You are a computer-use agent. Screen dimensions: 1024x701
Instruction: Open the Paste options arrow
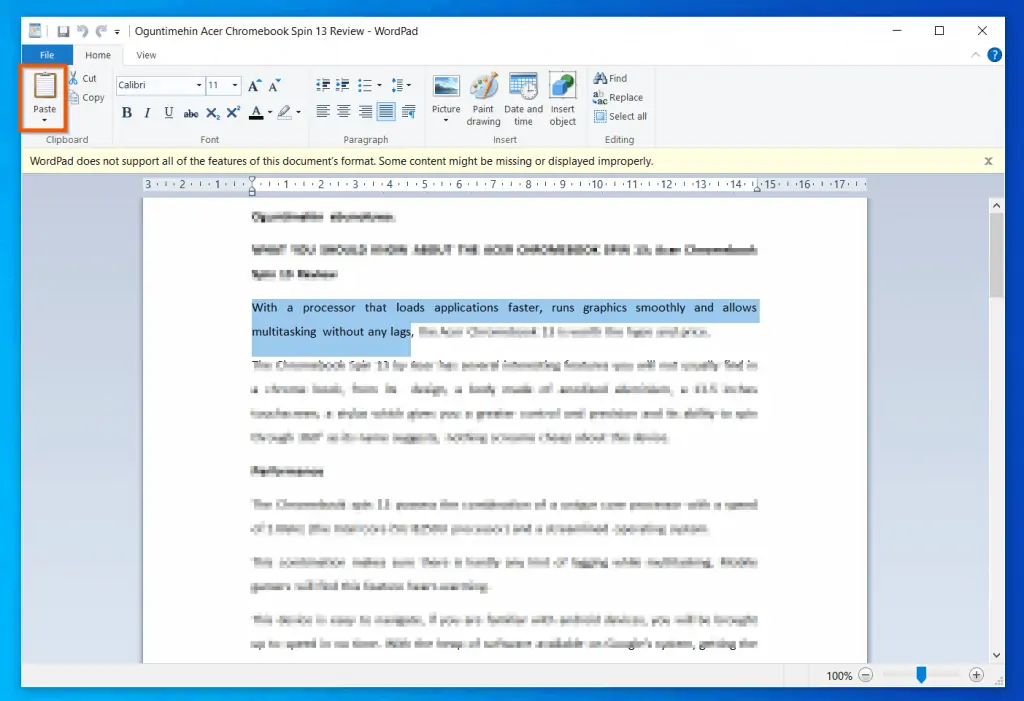tap(44, 120)
